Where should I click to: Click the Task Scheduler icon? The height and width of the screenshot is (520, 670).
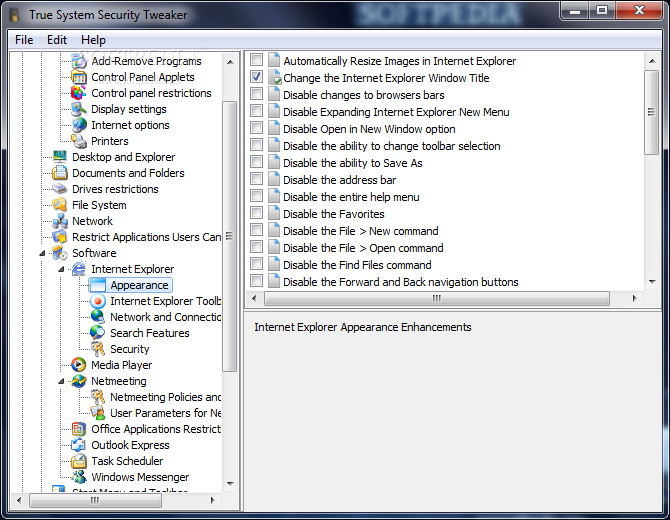click(79, 461)
